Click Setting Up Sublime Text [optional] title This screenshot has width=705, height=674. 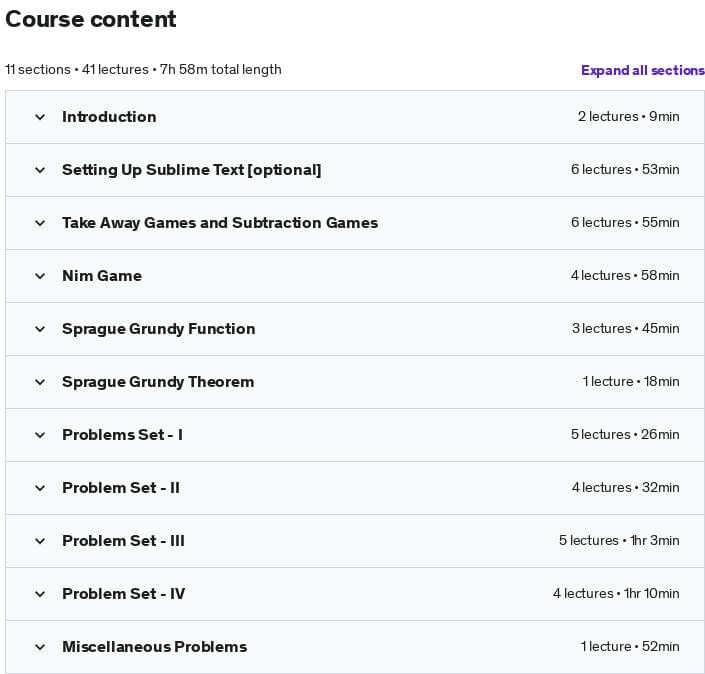pos(192,170)
